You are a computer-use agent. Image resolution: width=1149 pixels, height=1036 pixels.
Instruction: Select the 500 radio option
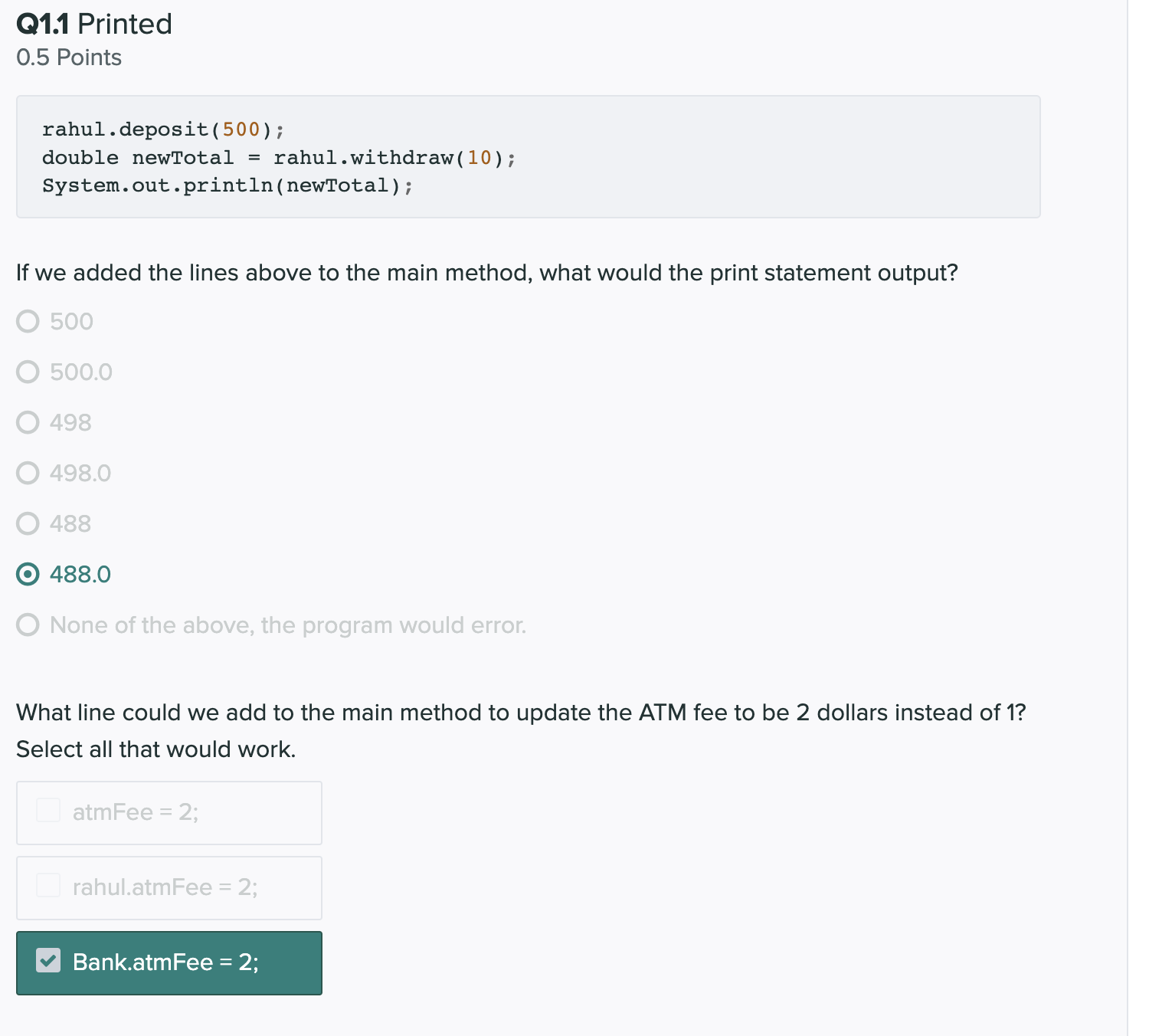[x=28, y=321]
